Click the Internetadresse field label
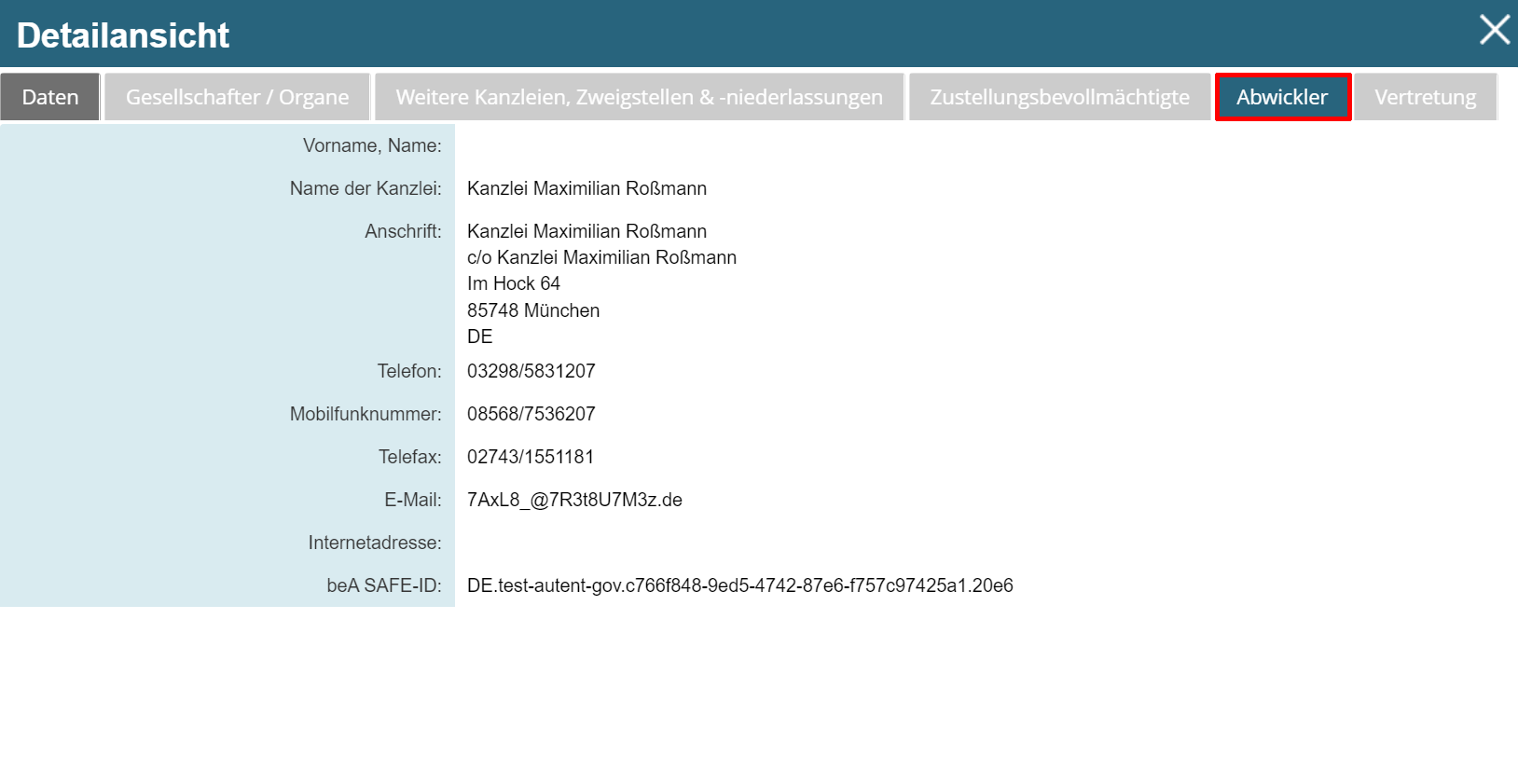Image resolution: width=1518 pixels, height=784 pixels. click(375, 543)
